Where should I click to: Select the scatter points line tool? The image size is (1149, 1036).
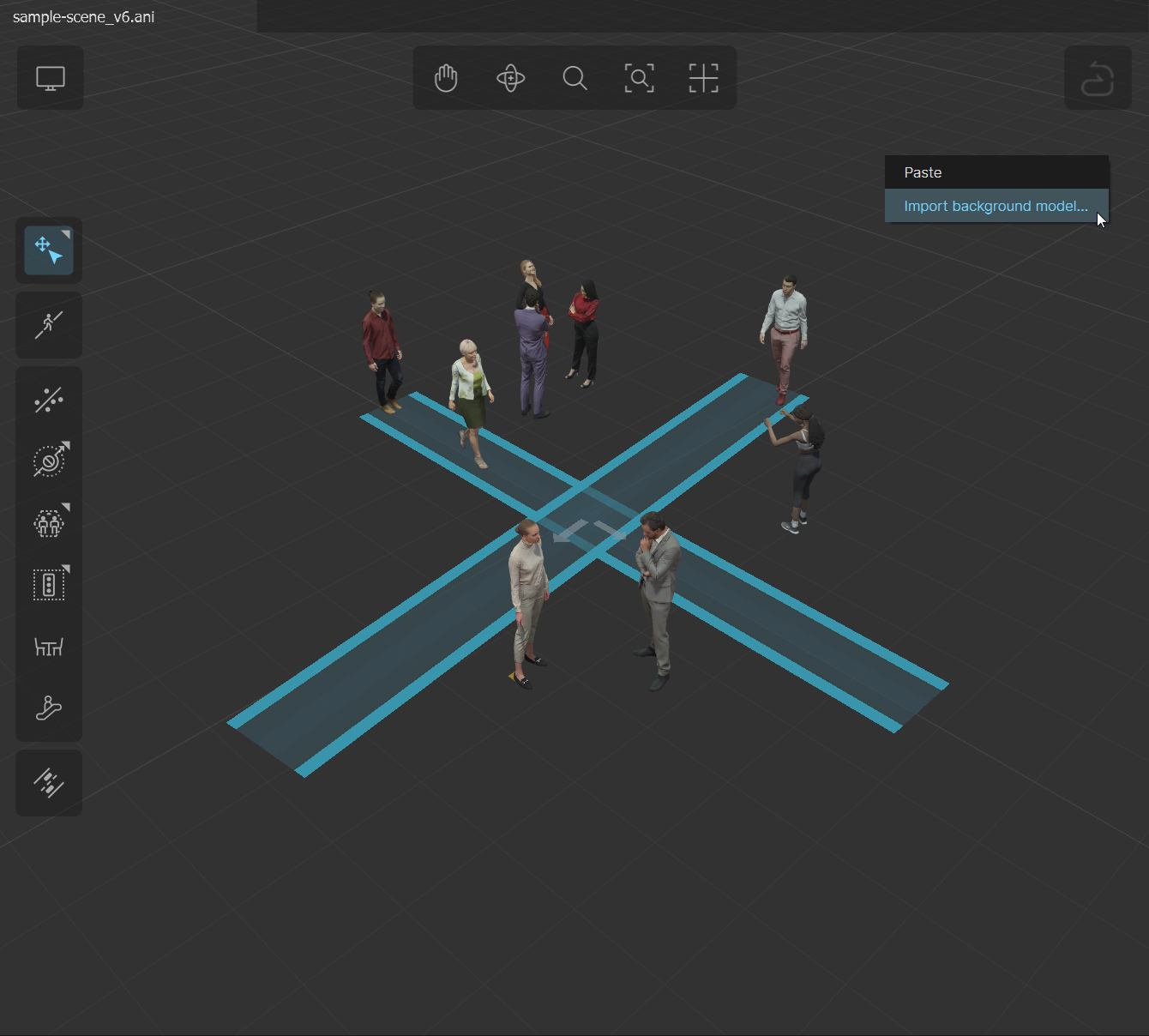tap(49, 400)
